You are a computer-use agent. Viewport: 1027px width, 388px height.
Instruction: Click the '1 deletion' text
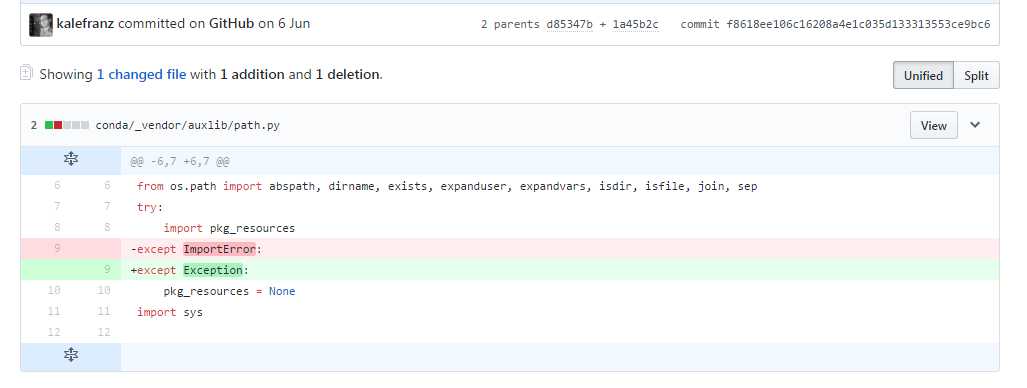[x=348, y=75]
